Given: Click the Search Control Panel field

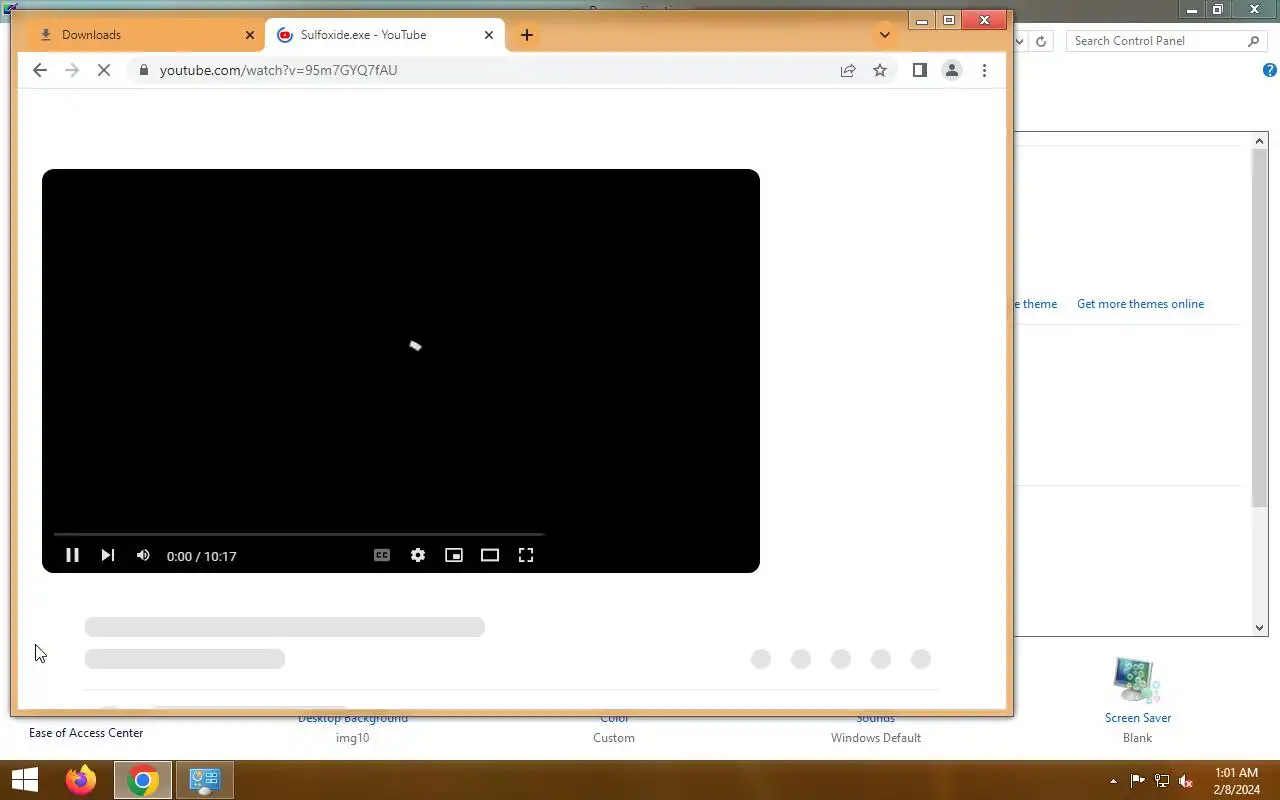Looking at the screenshot, I should (1166, 41).
